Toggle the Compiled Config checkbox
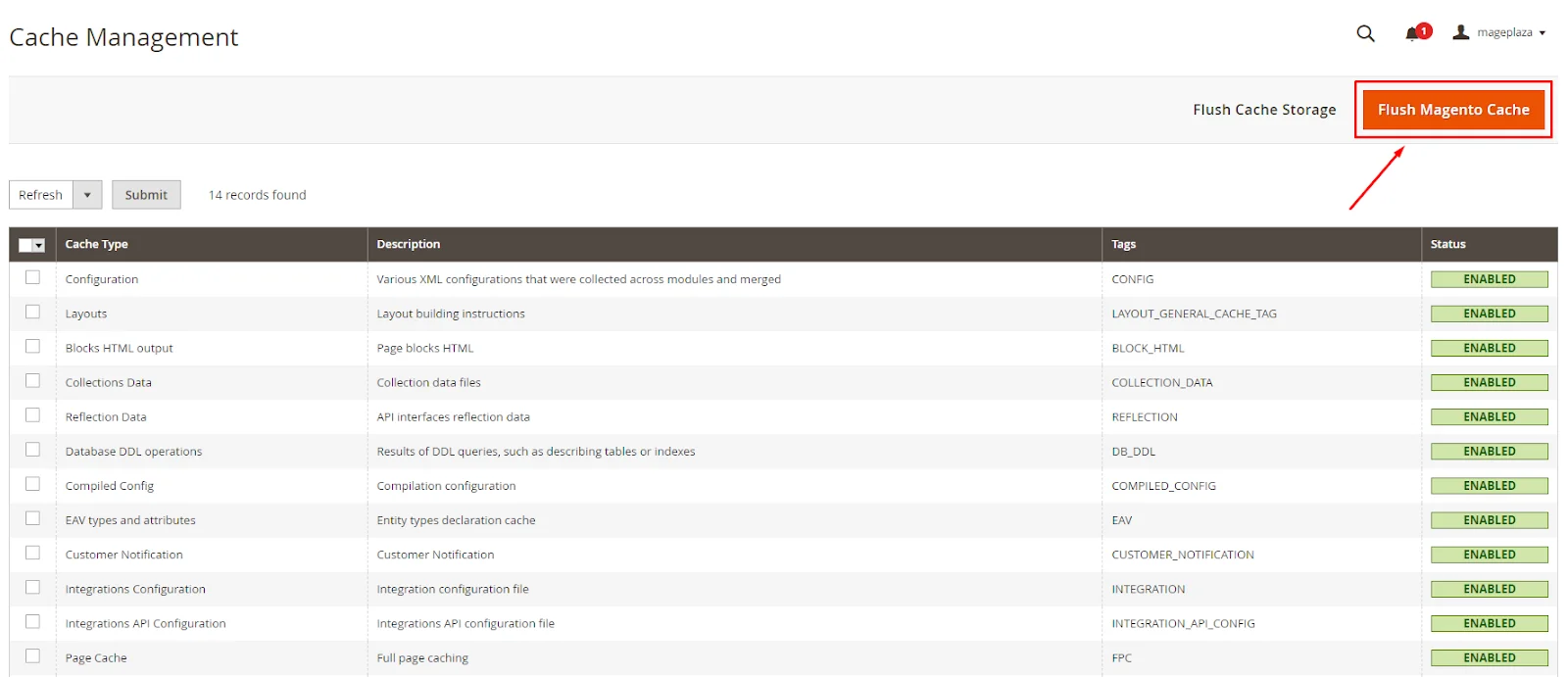The width and height of the screenshot is (1568, 677). [32, 484]
